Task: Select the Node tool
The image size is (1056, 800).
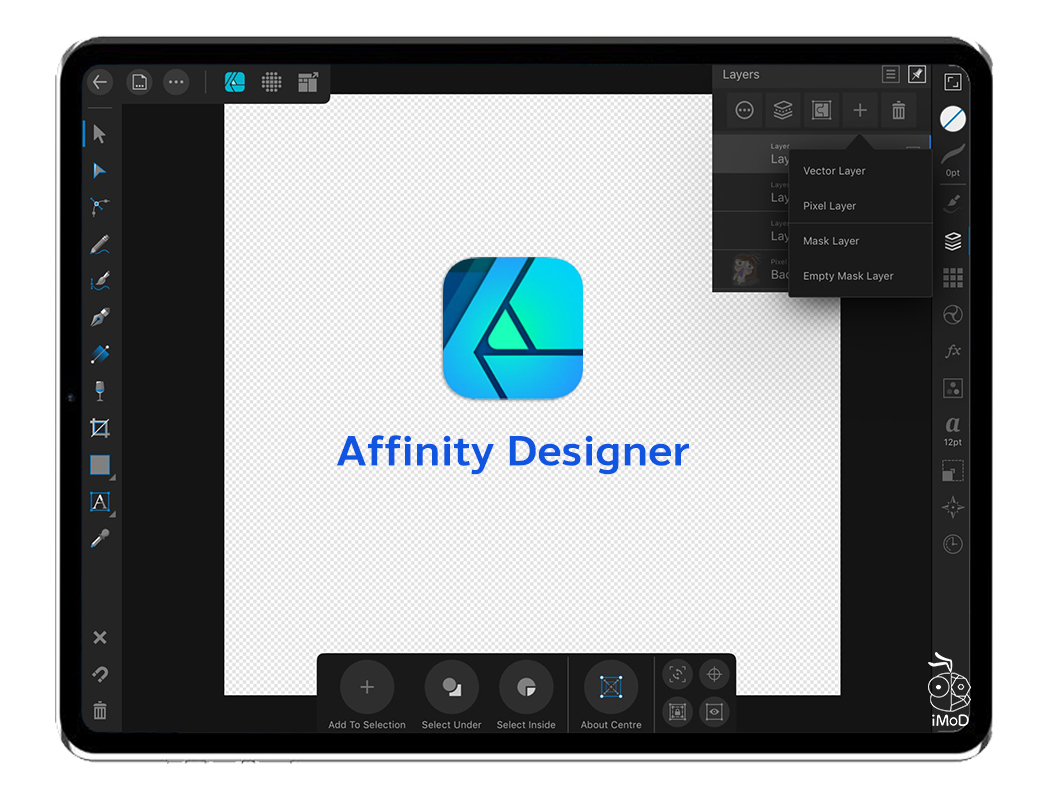Action: [x=99, y=170]
